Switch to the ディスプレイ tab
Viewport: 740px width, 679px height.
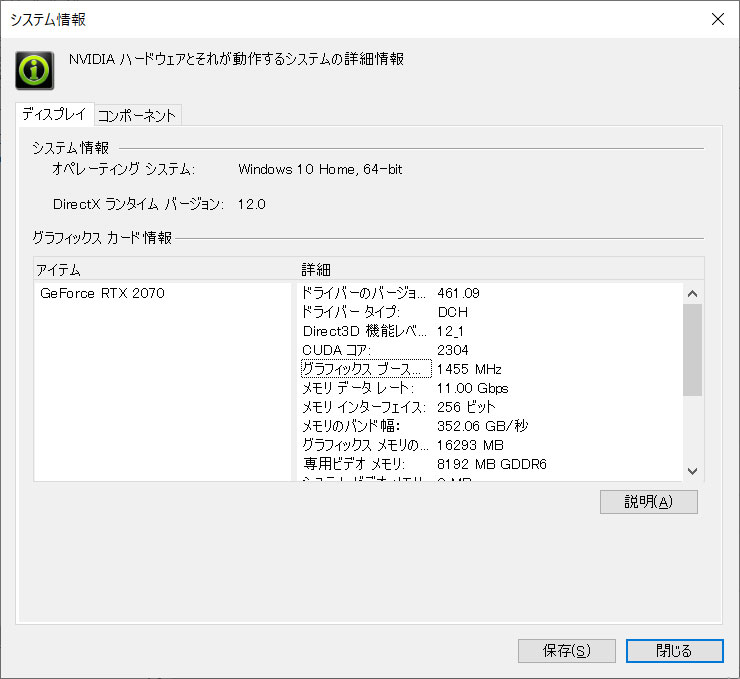(x=55, y=114)
